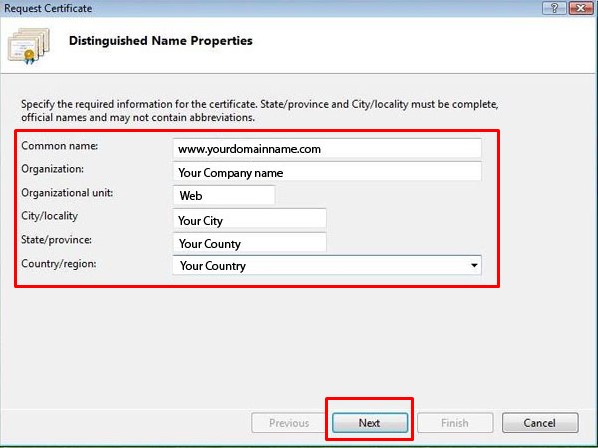Select the City/locality text box
Screen dimensions: 598x448
tap(249, 219)
